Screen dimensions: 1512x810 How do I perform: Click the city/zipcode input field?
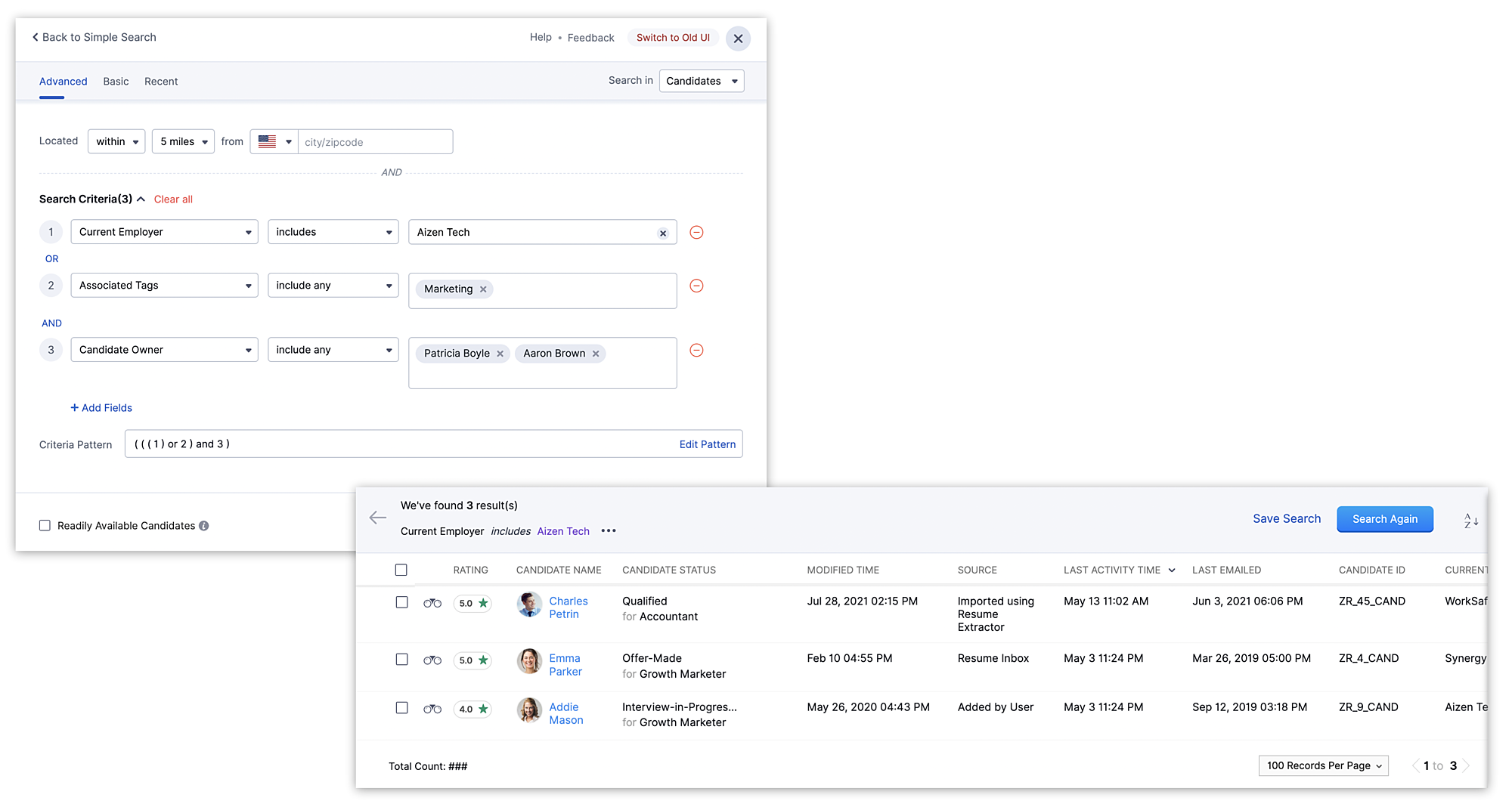coord(375,142)
